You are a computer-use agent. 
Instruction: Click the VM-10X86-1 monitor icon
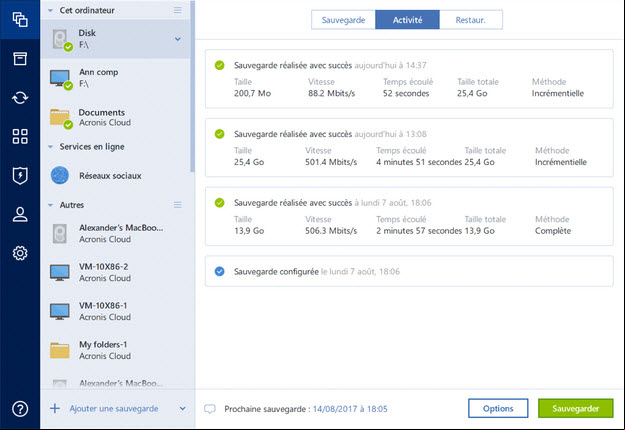(x=60, y=312)
